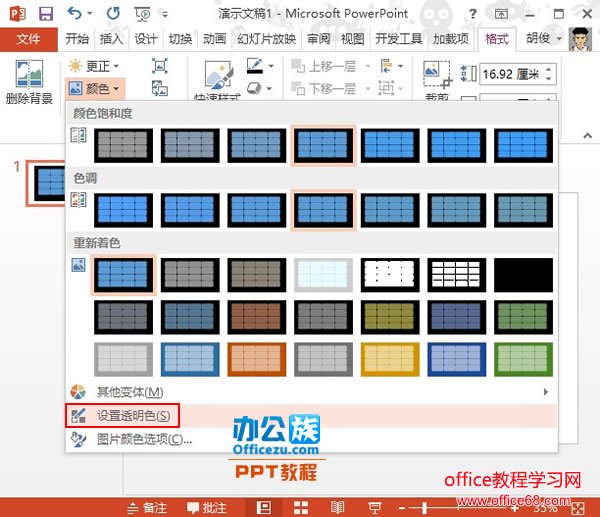
Task: Apply the all-black recolor thumbnail
Action: [x=523, y=275]
